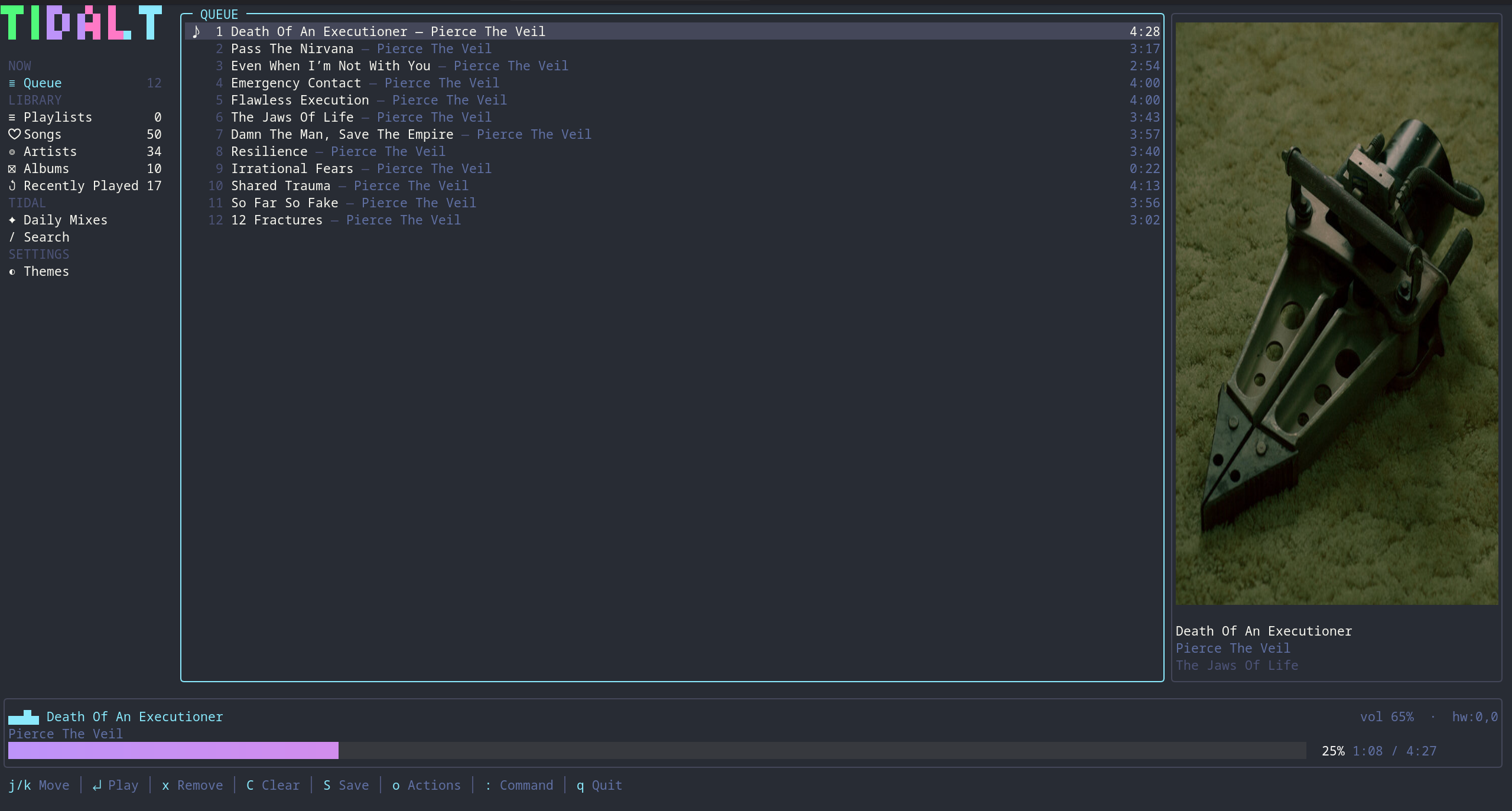Screen dimensions: 1512x811
Task: Click the album cover artwork
Action: point(1337,314)
